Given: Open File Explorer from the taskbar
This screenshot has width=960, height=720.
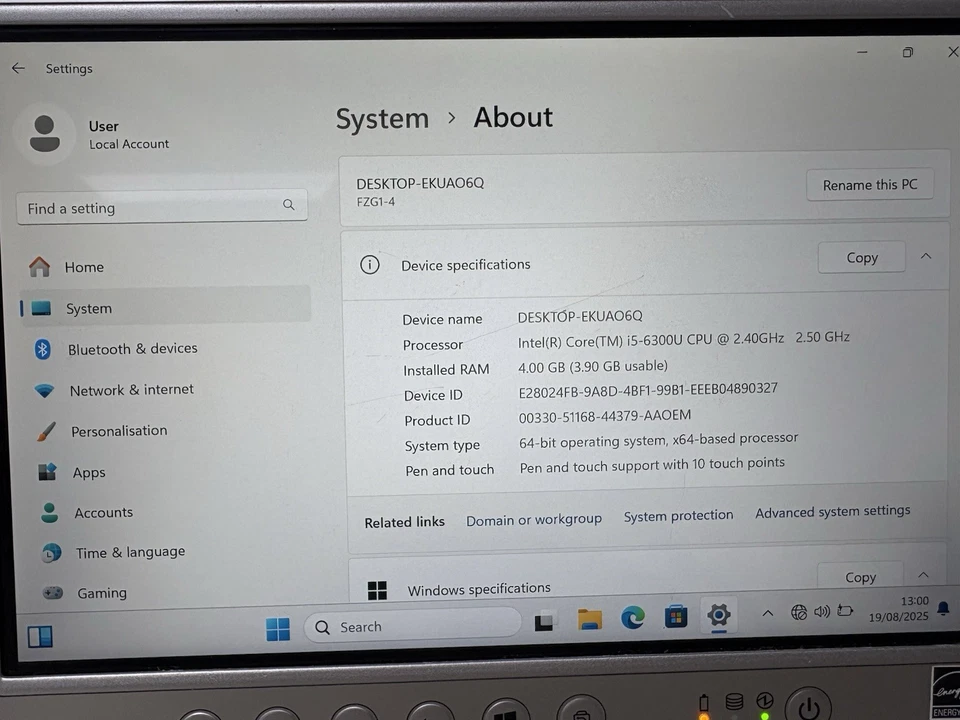Looking at the screenshot, I should tap(589, 617).
